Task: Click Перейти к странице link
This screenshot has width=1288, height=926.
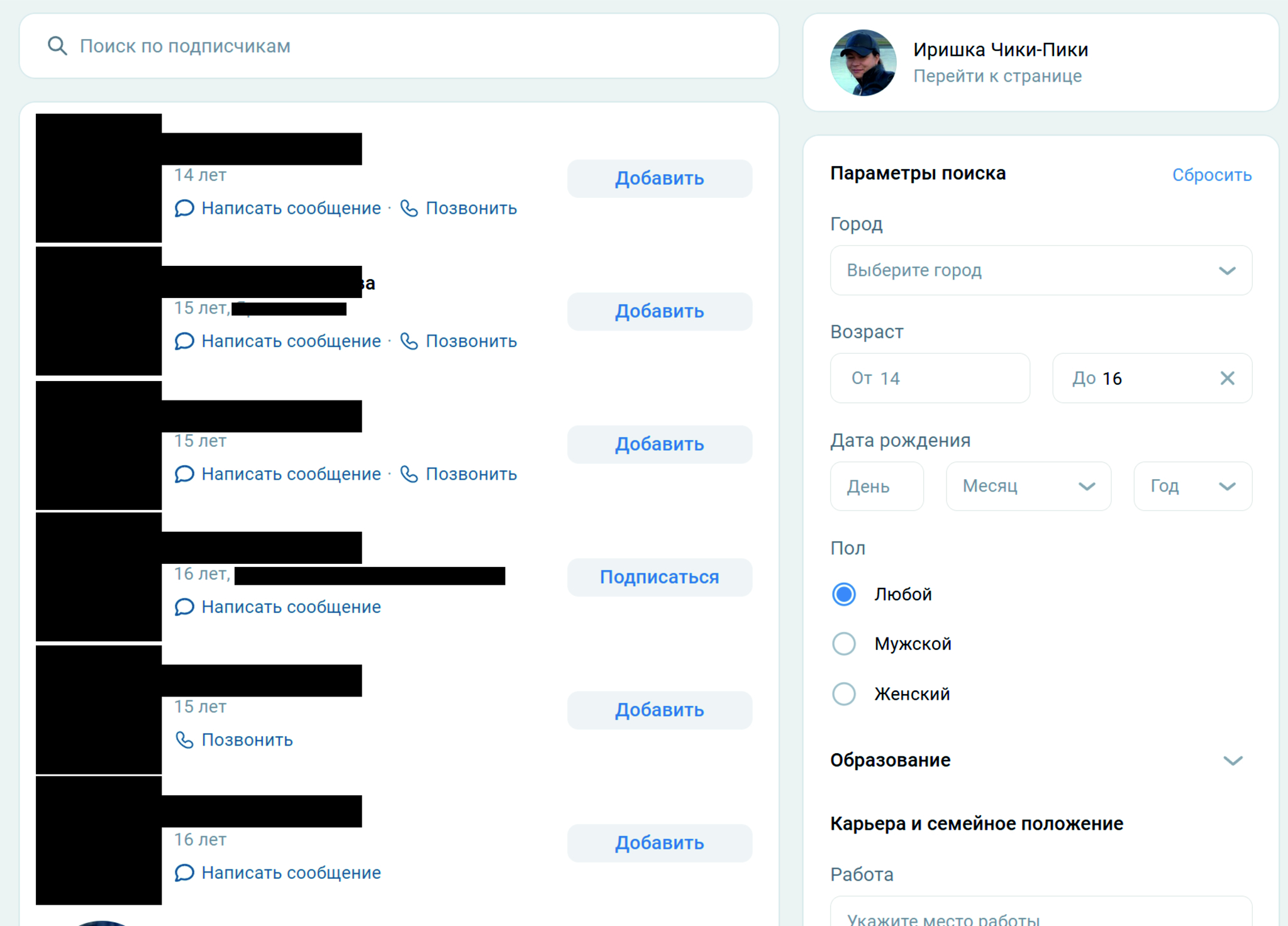Action: click(997, 76)
